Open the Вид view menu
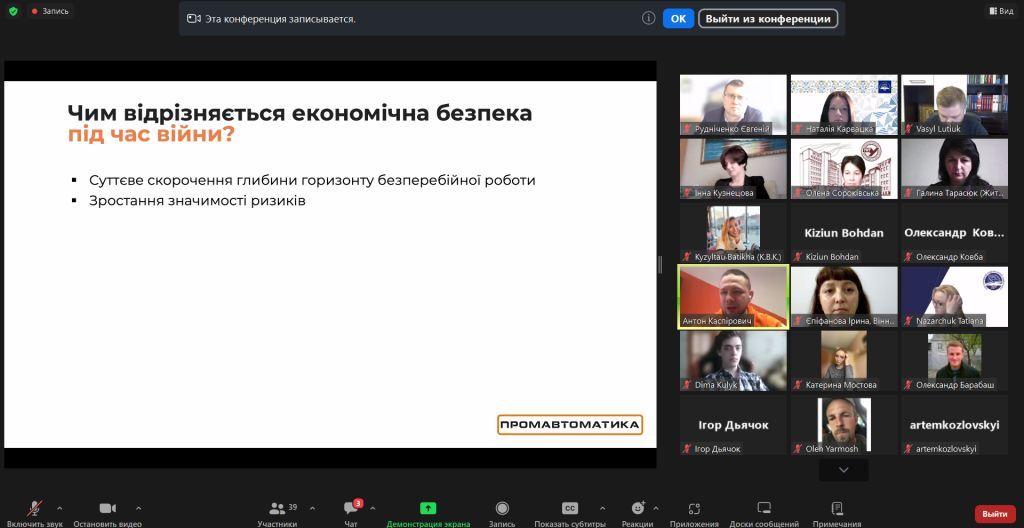 pyautogui.click(x=1002, y=11)
